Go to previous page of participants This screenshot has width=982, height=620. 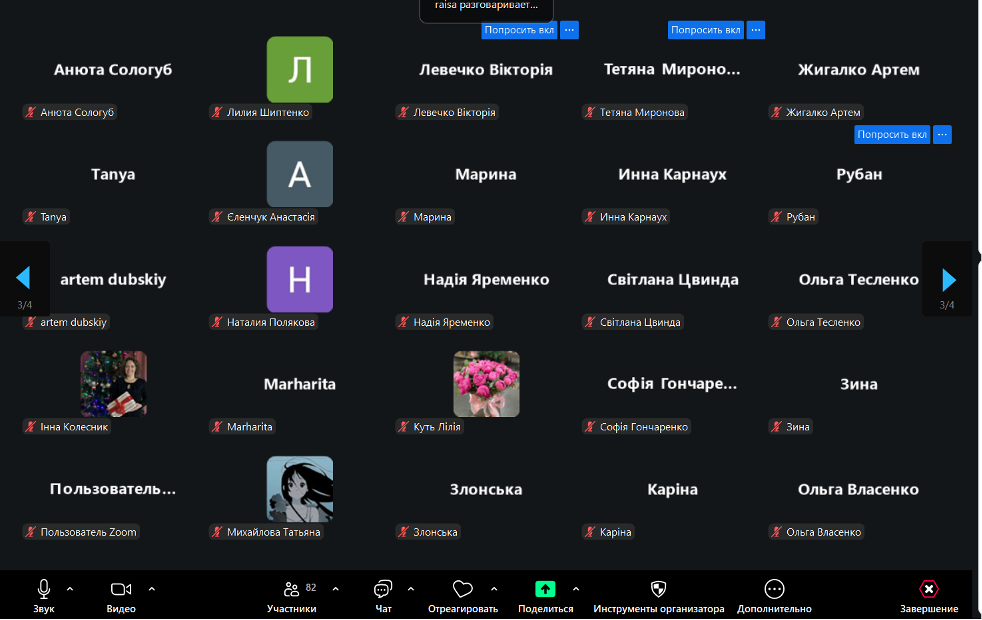click(x=23, y=278)
